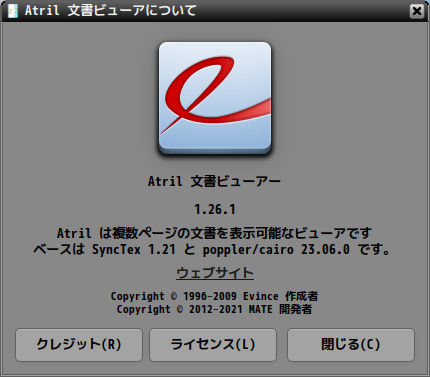Click the クレジット(R) credits button

pyautogui.click(x=79, y=345)
